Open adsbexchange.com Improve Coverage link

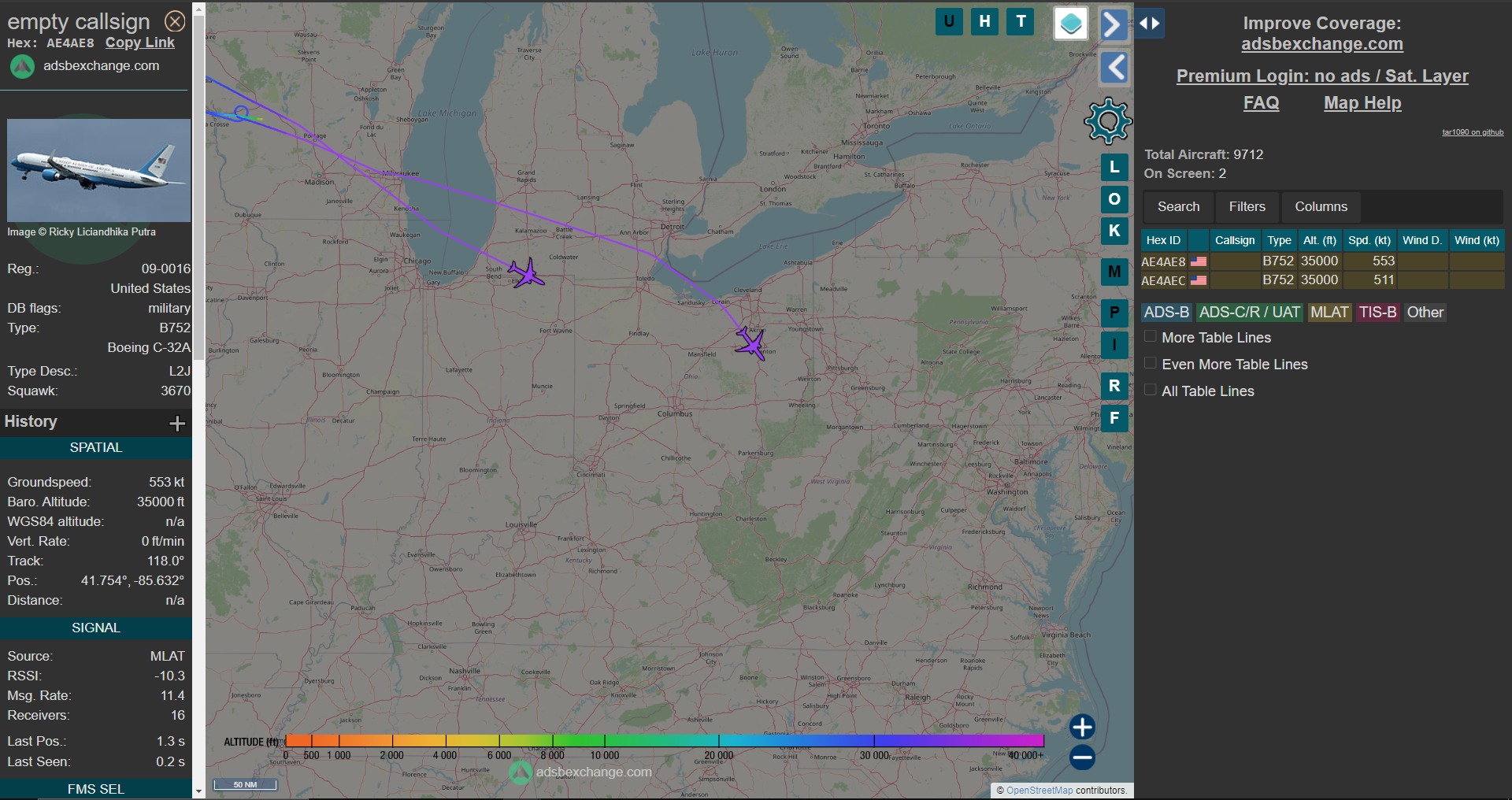(x=1322, y=44)
